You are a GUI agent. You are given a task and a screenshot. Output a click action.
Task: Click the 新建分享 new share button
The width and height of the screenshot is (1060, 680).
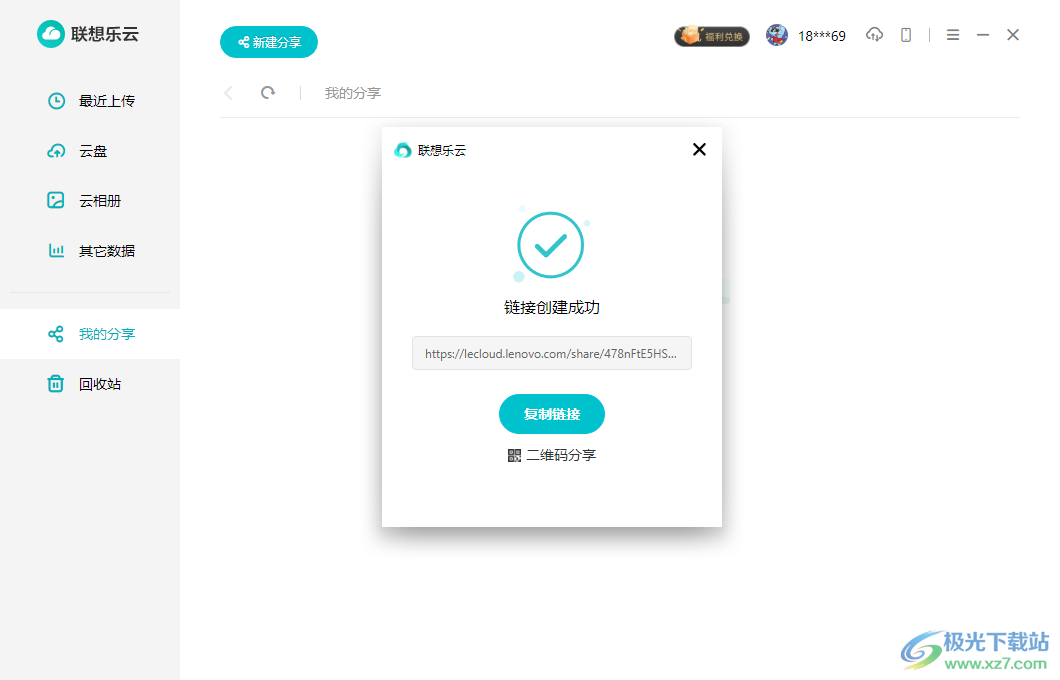click(x=269, y=42)
